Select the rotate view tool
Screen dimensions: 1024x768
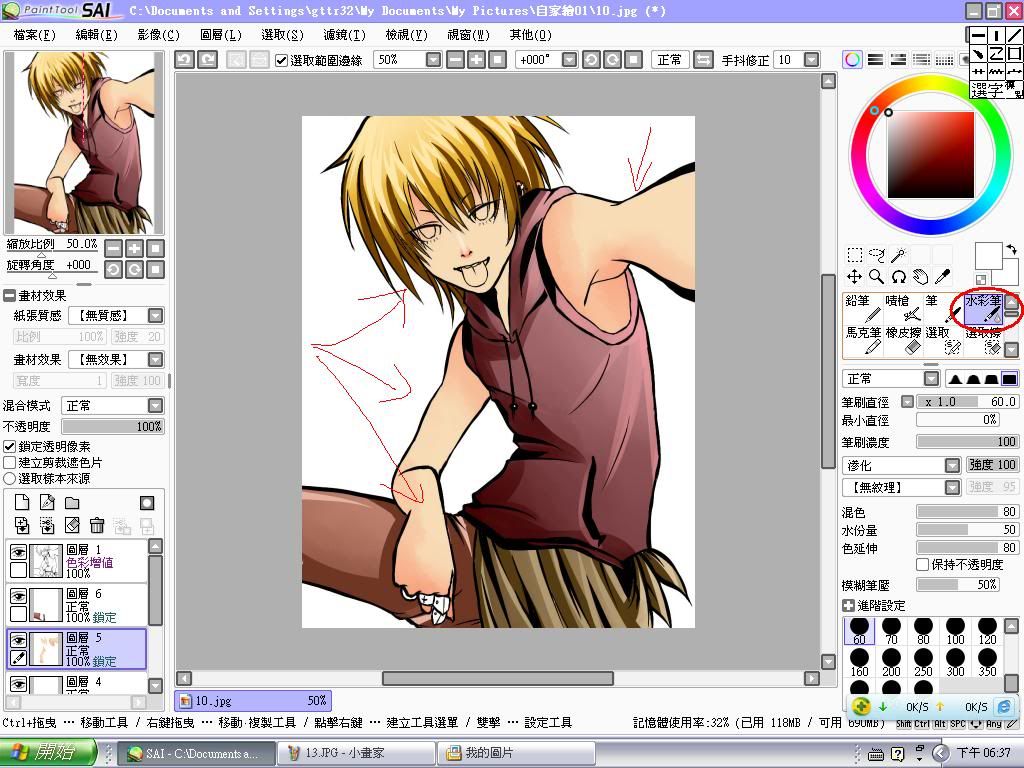pos(899,277)
